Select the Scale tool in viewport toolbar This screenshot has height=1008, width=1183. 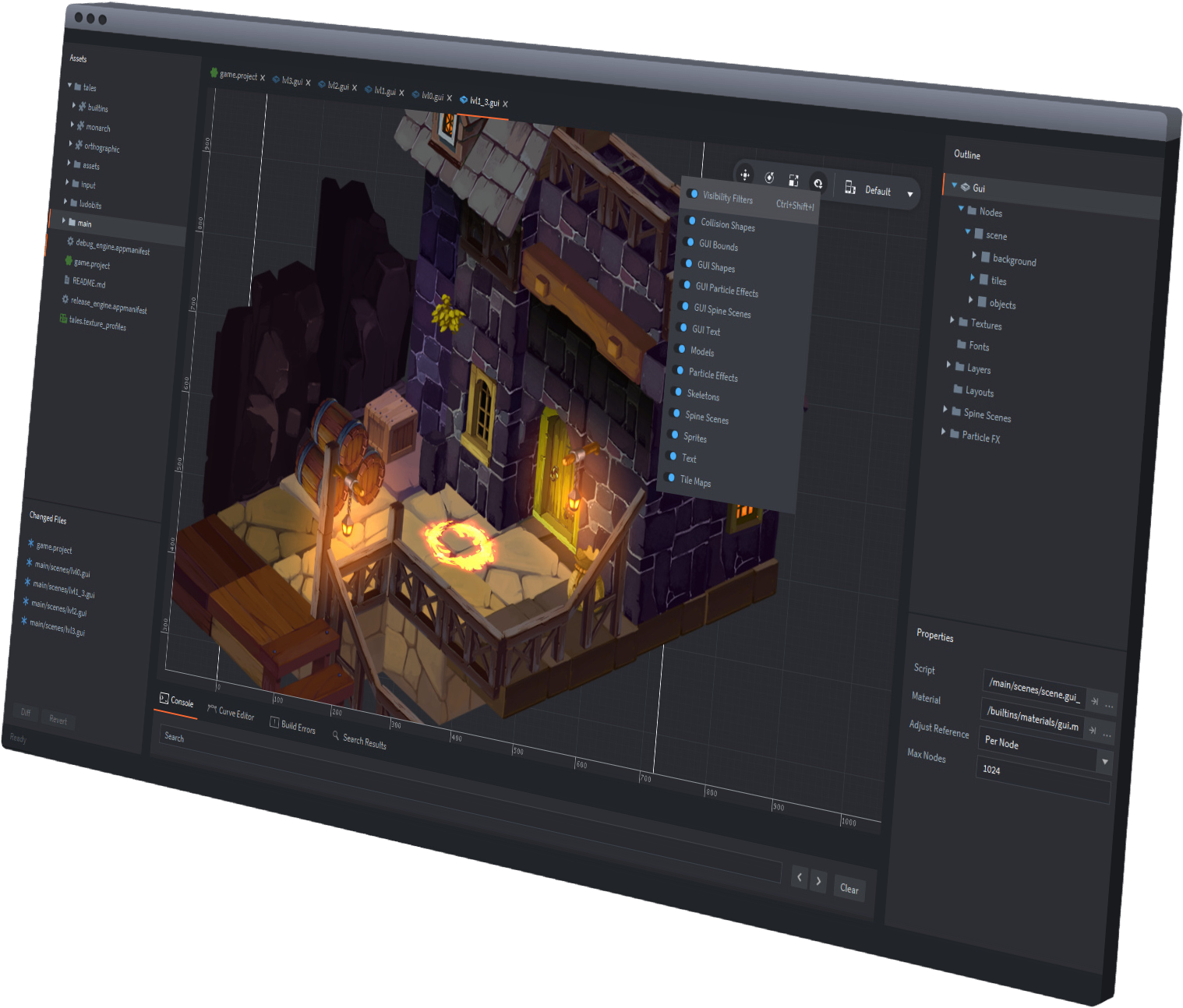click(x=793, y=181)
